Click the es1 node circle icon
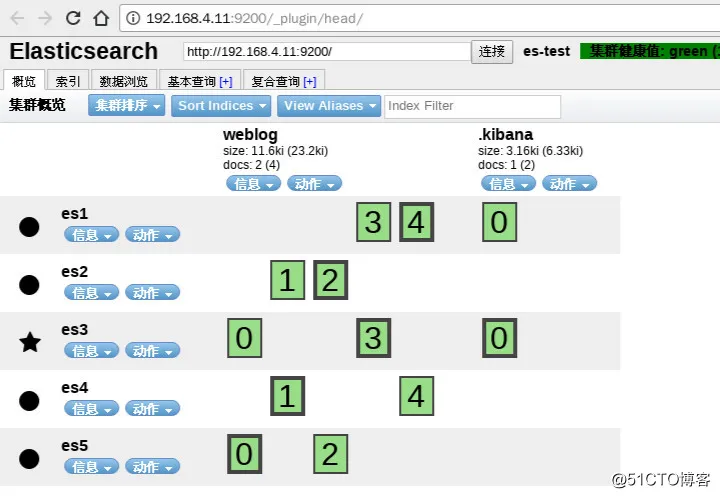Image resolution: width=720 pixels, height=498 pixels. [29, 227]
